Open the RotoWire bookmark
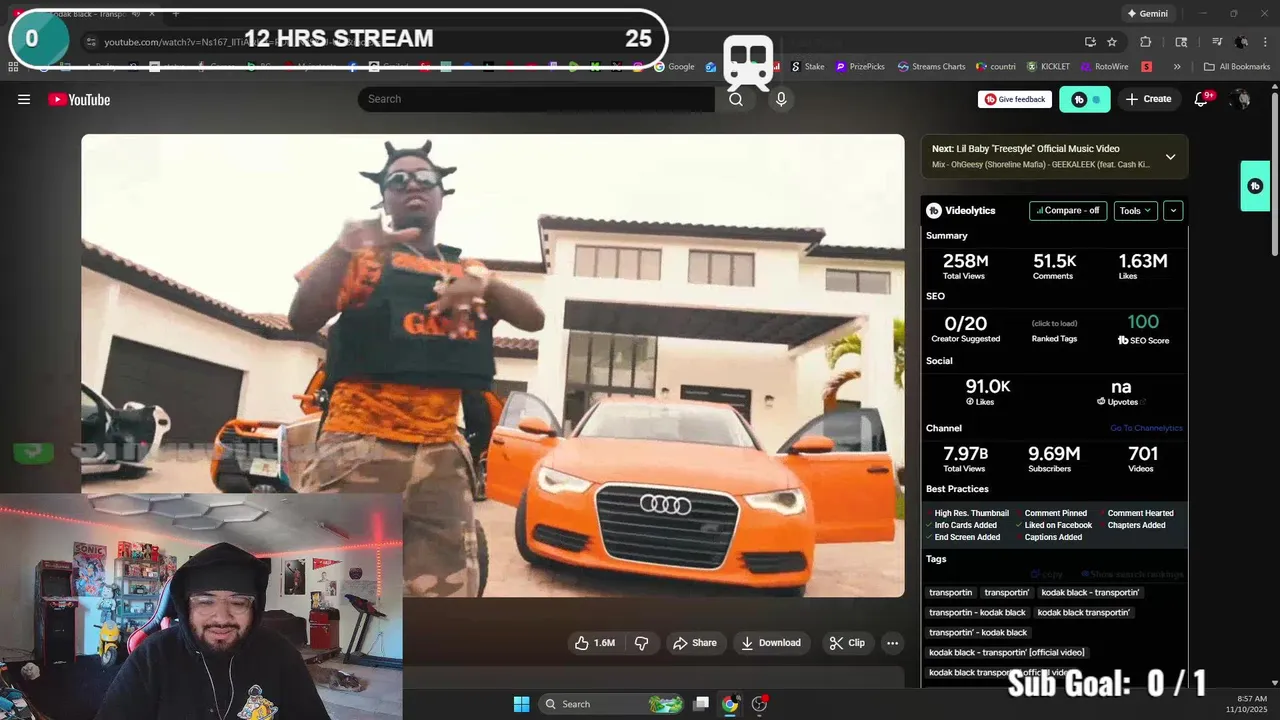 [1104, 67]
